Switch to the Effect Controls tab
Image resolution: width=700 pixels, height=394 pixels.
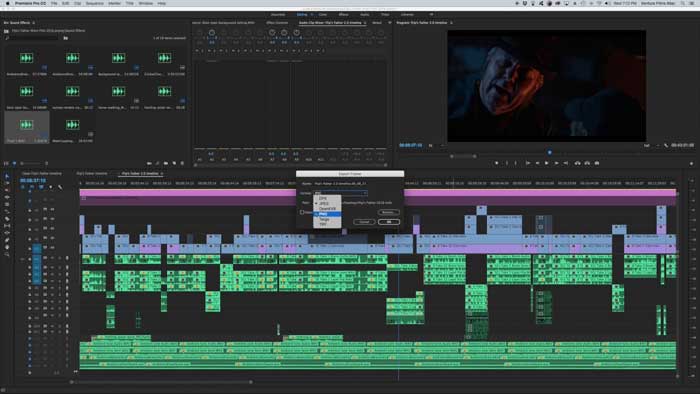[x=277, y=23]
